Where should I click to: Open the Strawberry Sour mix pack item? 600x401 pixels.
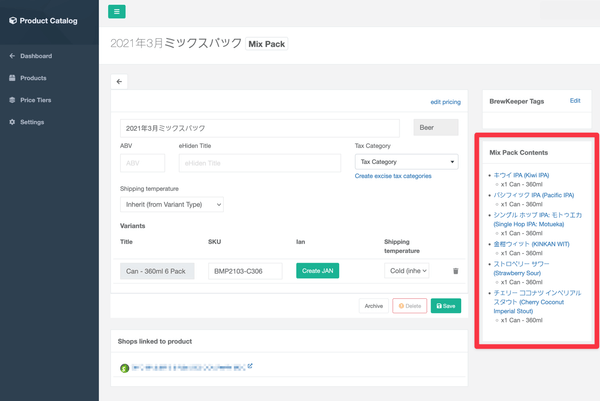[521, 269]
